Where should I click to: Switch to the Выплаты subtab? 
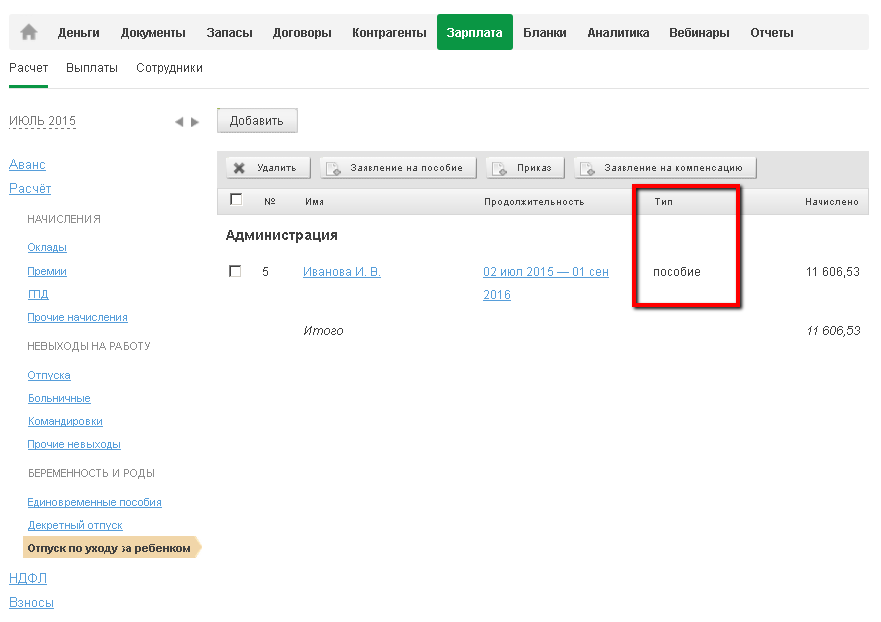(x=92, y=68)
